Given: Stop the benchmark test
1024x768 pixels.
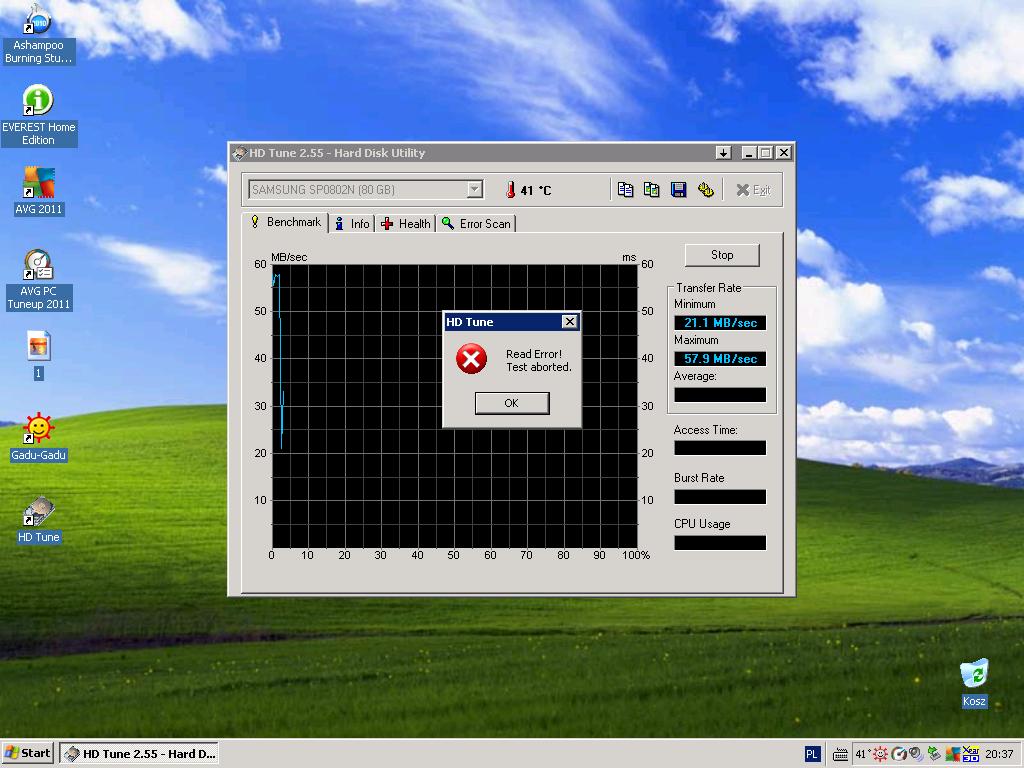Looking at the screenshot, I should 722,255.
